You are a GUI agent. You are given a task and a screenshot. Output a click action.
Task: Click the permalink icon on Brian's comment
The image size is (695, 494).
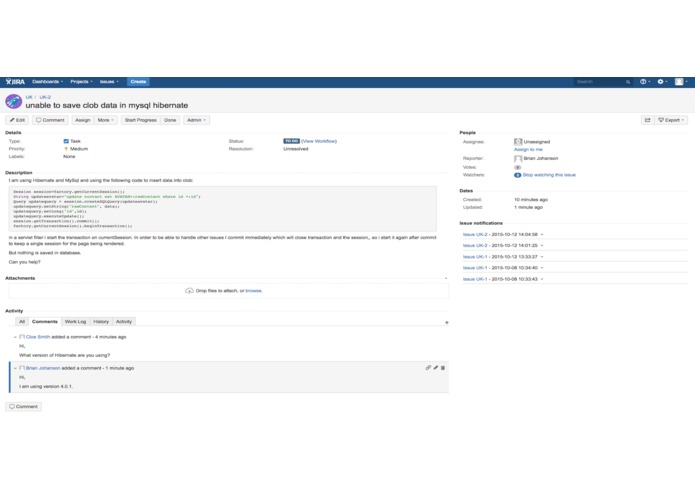[428, 368]
